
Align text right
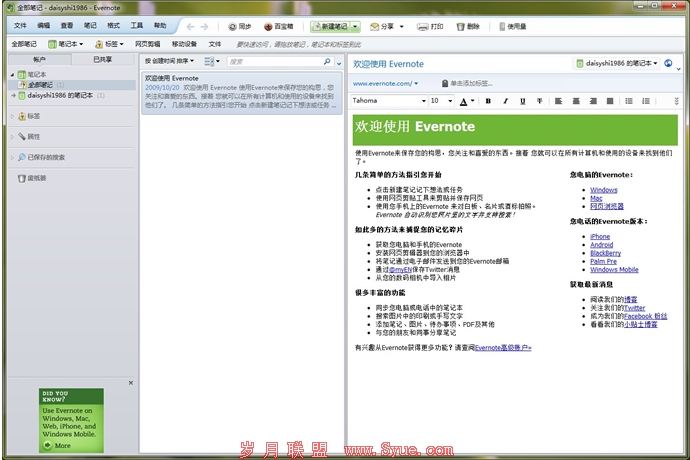point(593,101)
